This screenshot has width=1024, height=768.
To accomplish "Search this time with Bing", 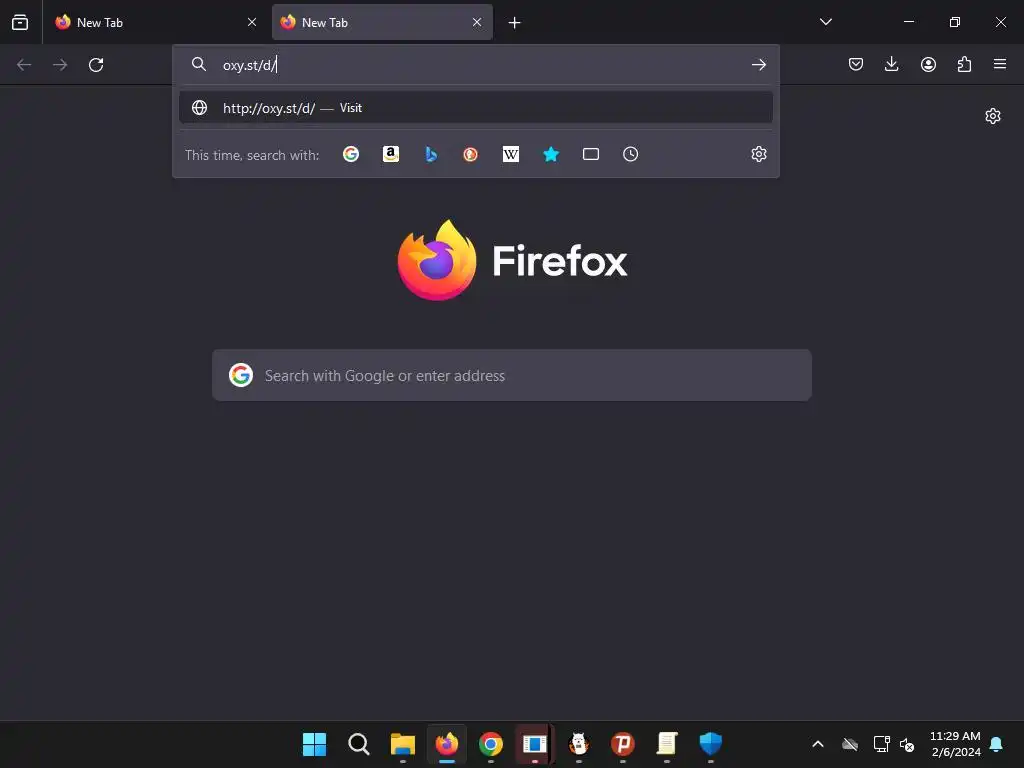I will [431, 154].
